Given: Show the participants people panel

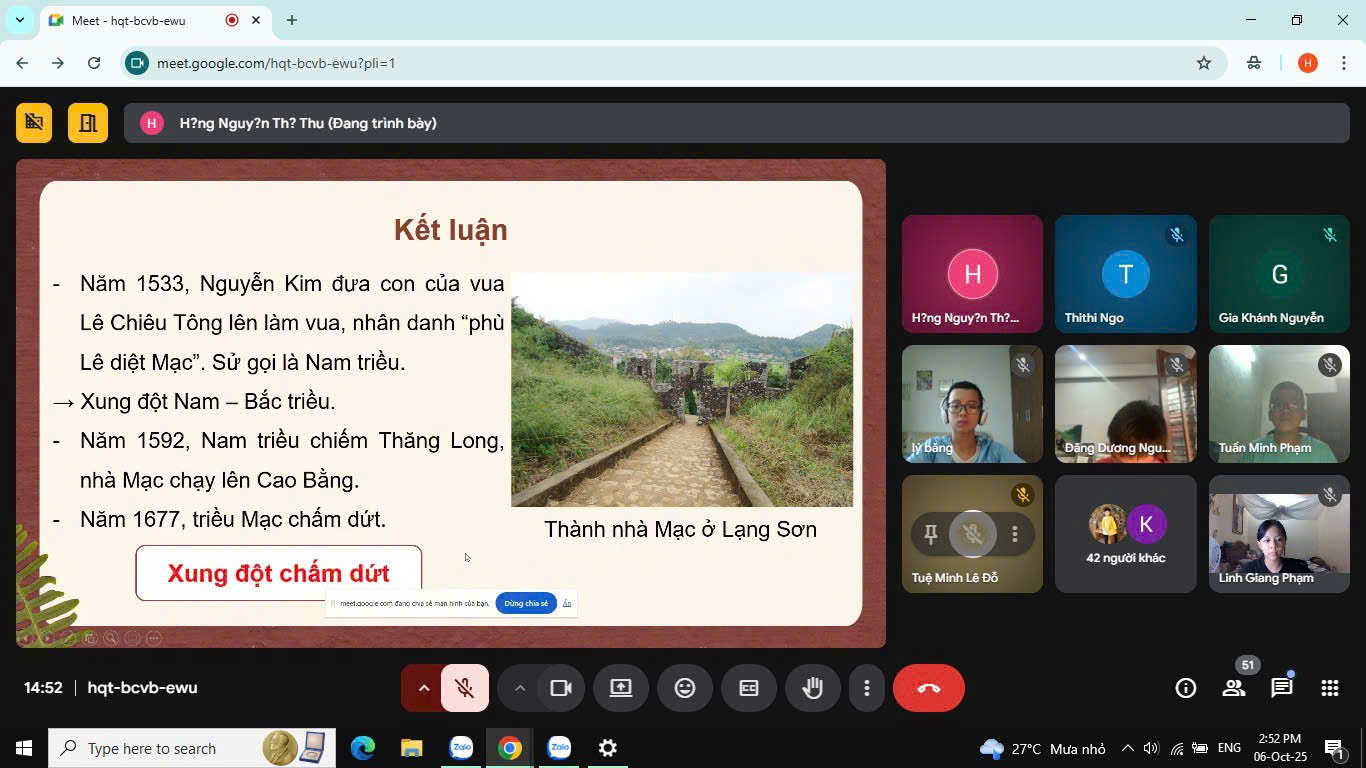Looking at the screenshot, I should pos(1233,688).
